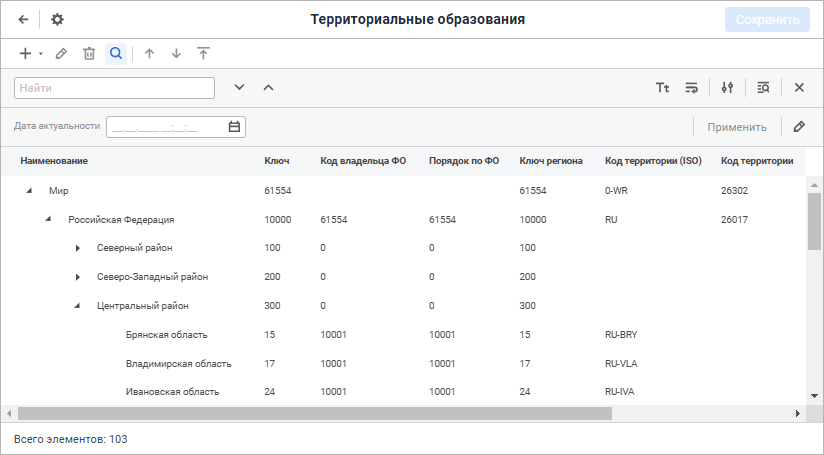Viewport: 824px width, 455px height.
Task: Expand the Северный район tree node
Action: [78, 248]
